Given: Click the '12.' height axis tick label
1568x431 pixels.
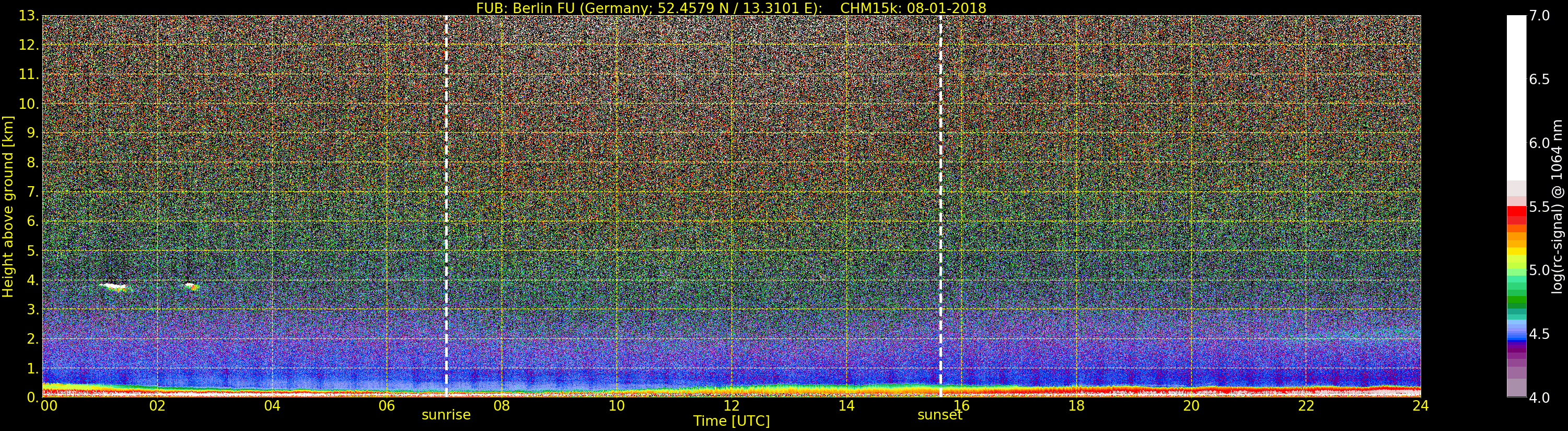Looking at the screenshot, I should point(29,45).
